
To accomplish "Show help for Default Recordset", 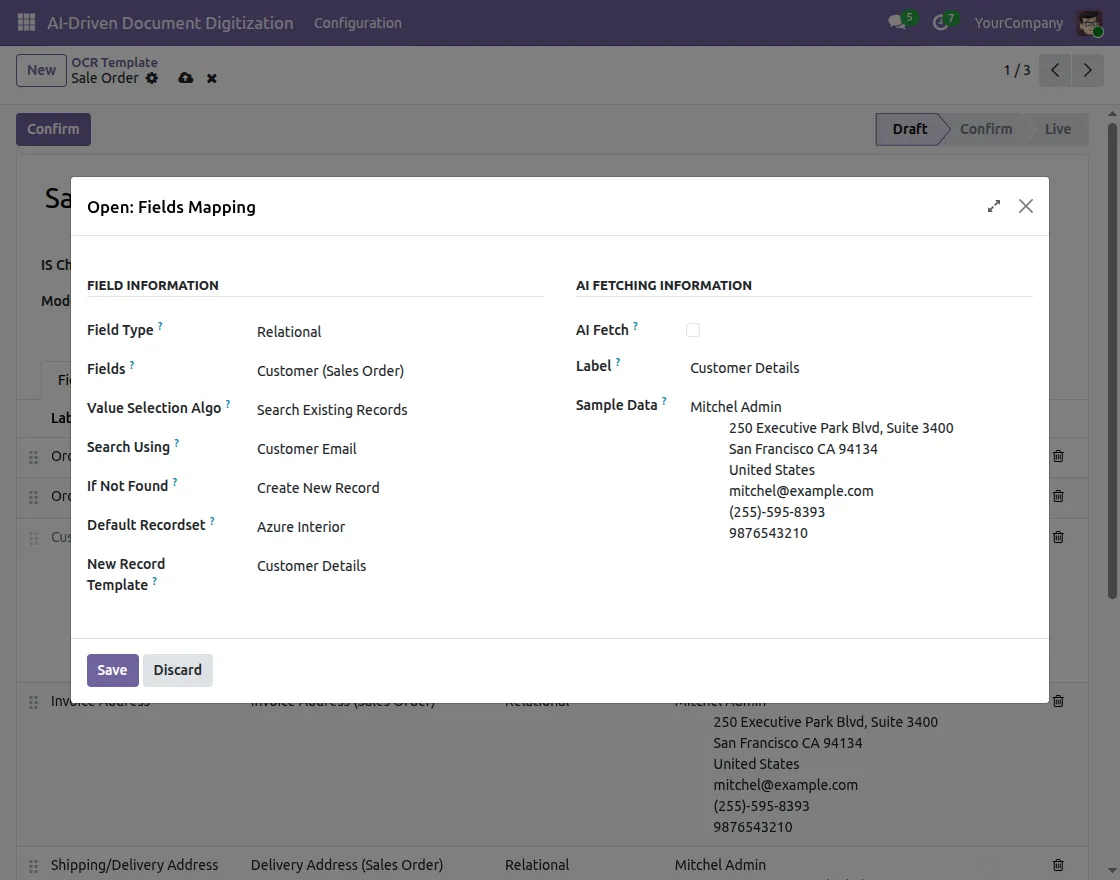I will point(212,521).
